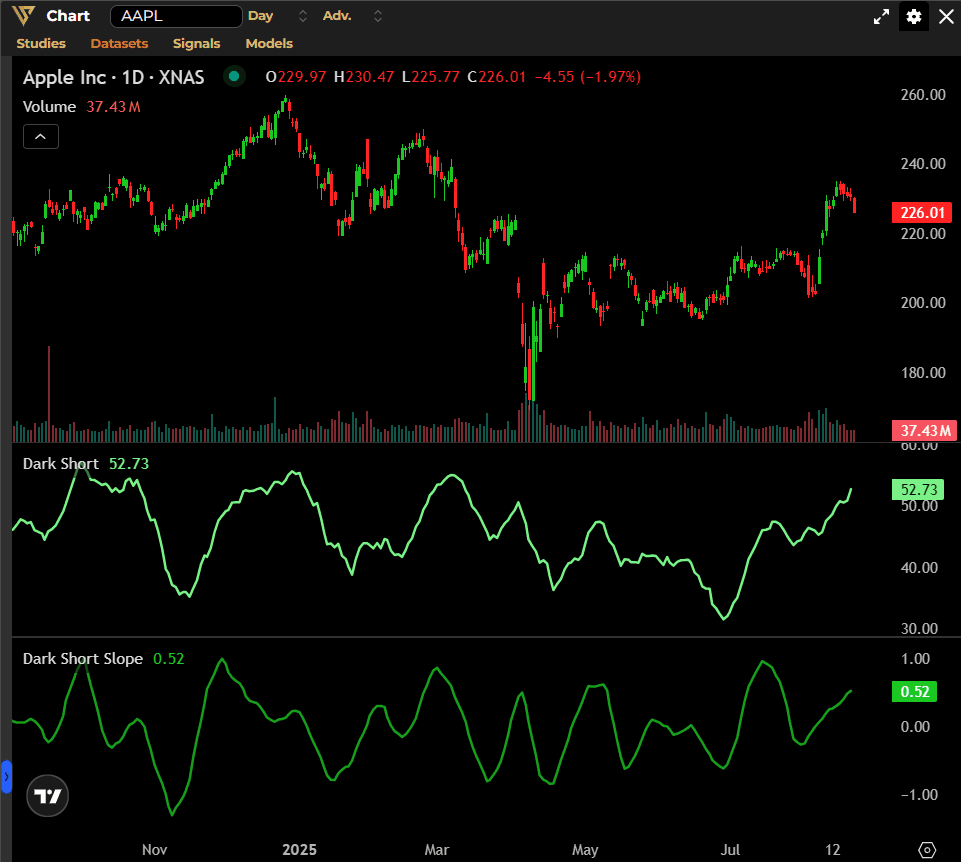Click the 12 date label on time axis
Screen dimensions: 961x862
click(832, 850)
